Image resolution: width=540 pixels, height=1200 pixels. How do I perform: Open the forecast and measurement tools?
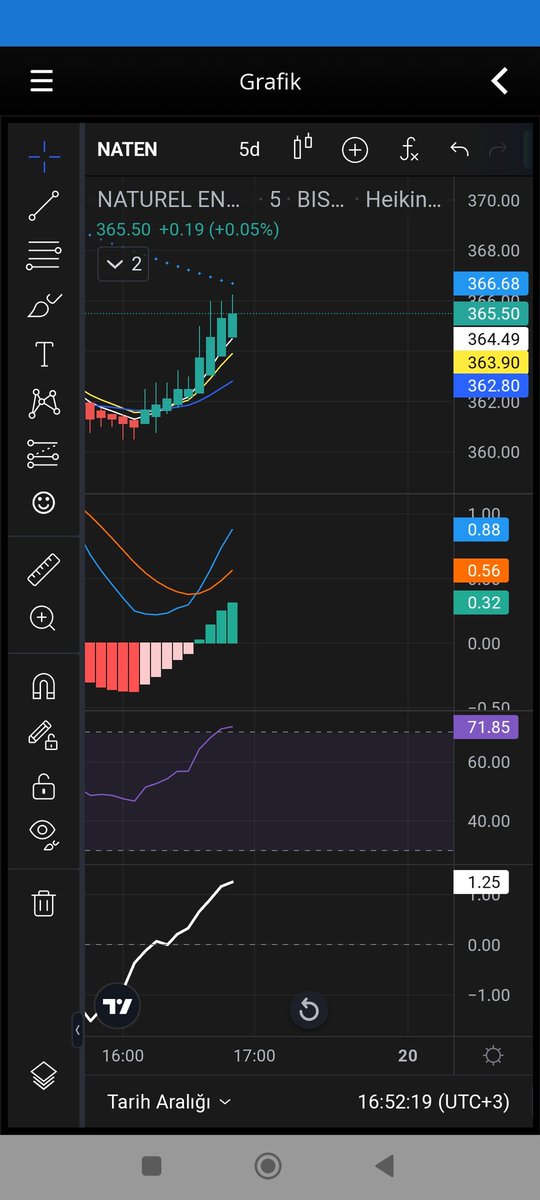(43, 453)
